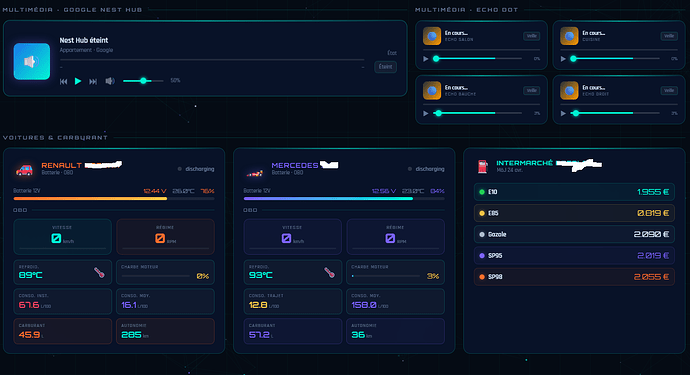Click the Renault discharging status indicator
This screenshot has width=690, height=375.
(196, 169)
